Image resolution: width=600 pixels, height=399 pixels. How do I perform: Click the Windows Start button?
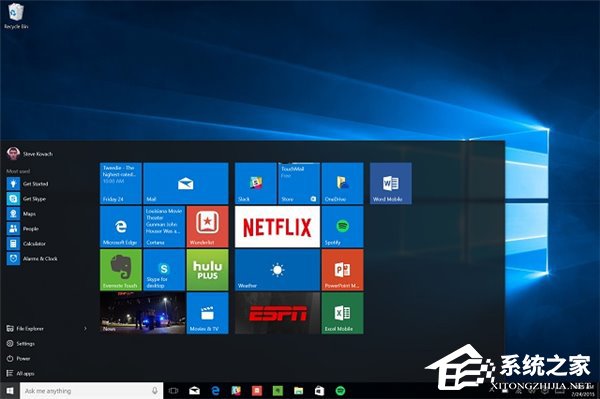pos(10,391)
